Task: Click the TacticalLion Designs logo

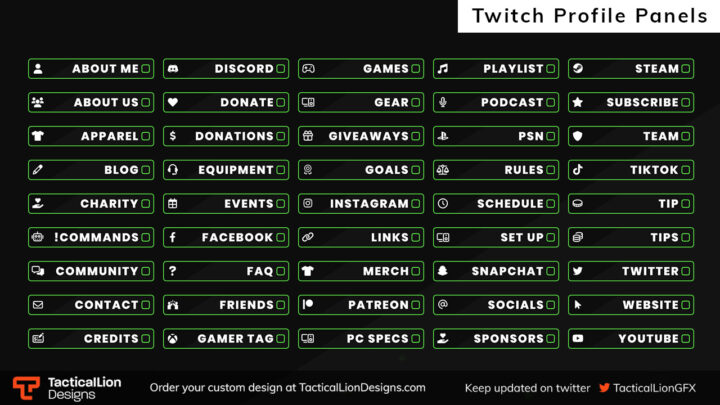Action: pos(67,388)
